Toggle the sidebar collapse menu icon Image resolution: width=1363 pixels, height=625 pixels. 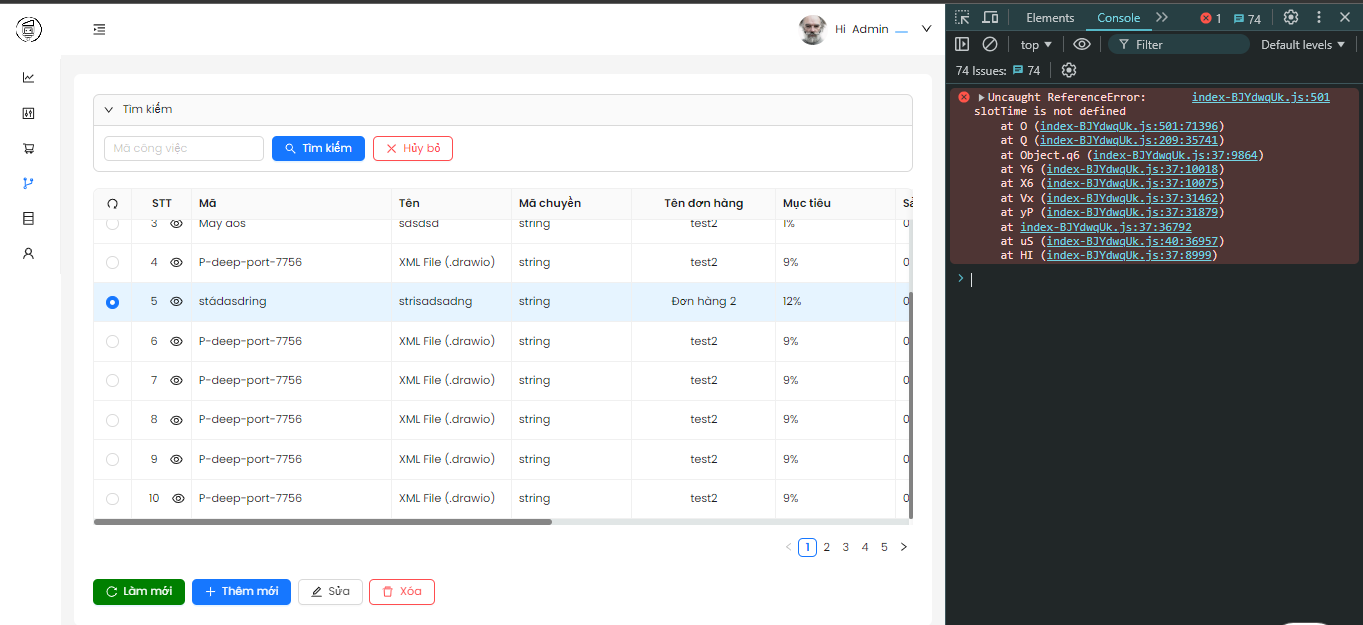pyautogui.click(x=99, y=30)
